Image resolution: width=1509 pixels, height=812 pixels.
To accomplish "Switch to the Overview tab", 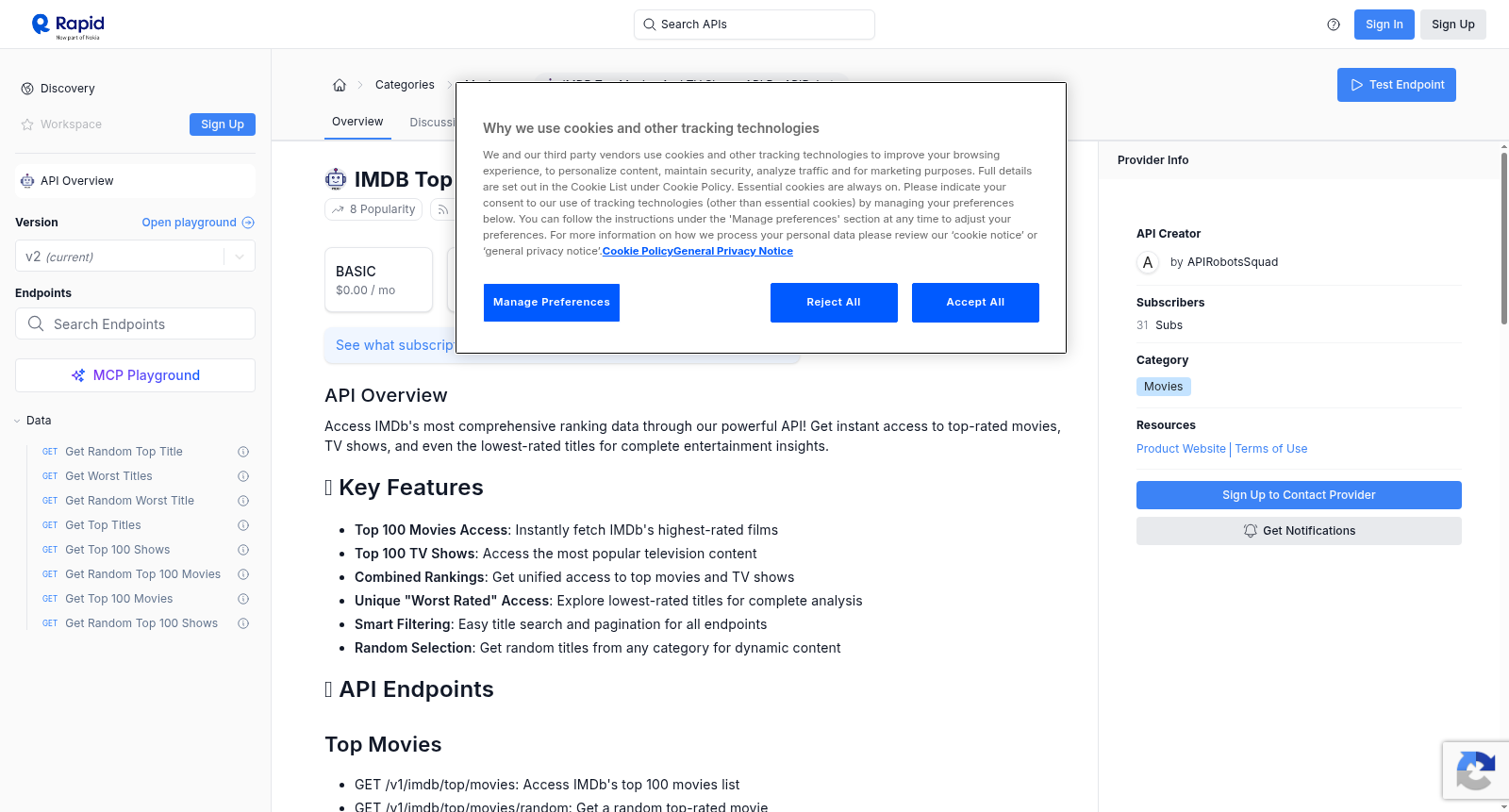I will (357, 122).
